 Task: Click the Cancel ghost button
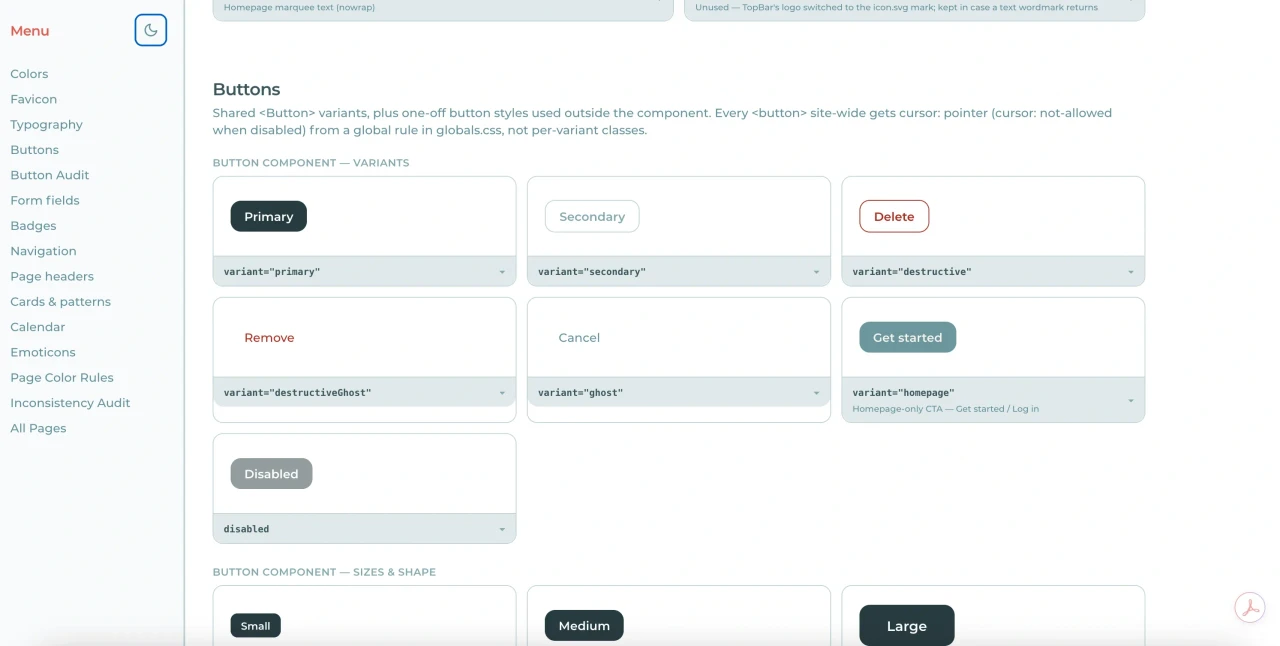579,338
